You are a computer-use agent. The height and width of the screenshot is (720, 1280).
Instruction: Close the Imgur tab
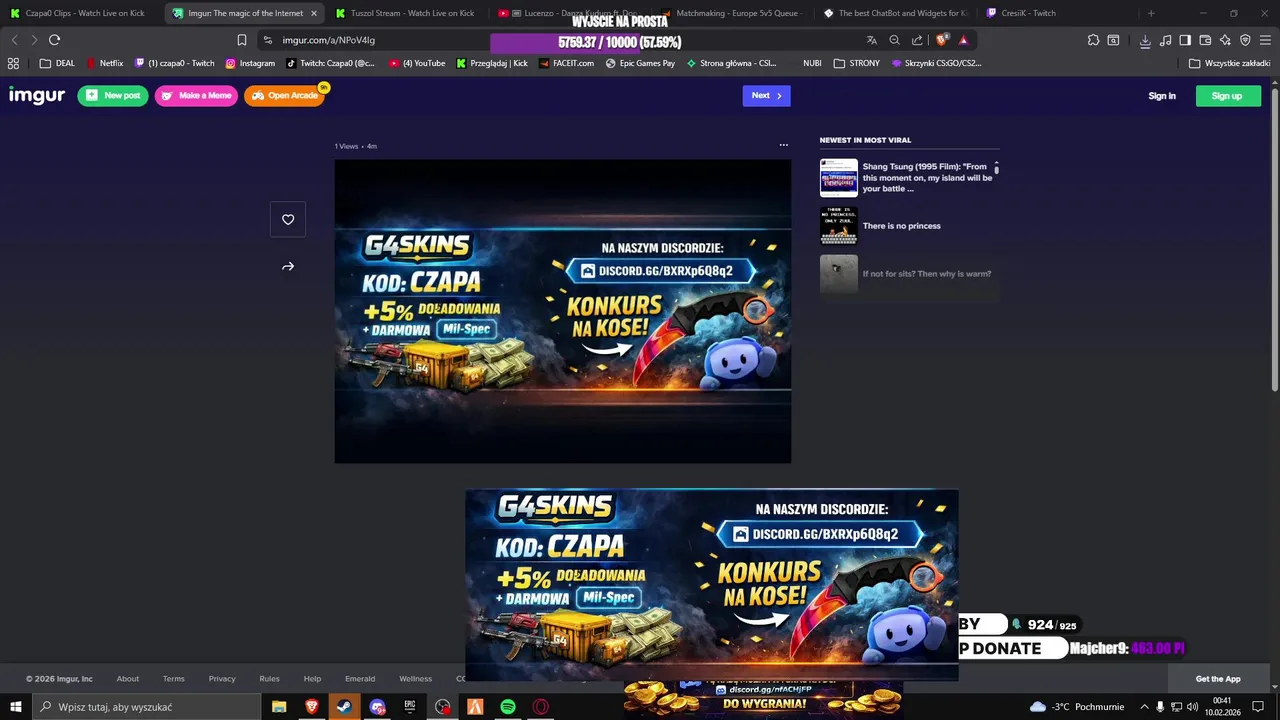tap(314, 13)
